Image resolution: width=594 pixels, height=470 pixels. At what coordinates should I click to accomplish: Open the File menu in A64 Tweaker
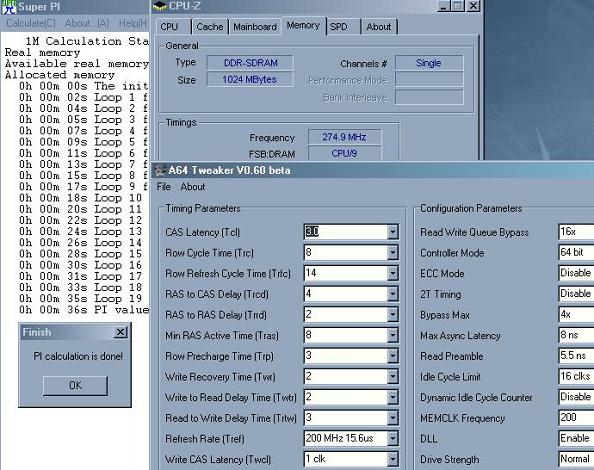tap(164, 187)
